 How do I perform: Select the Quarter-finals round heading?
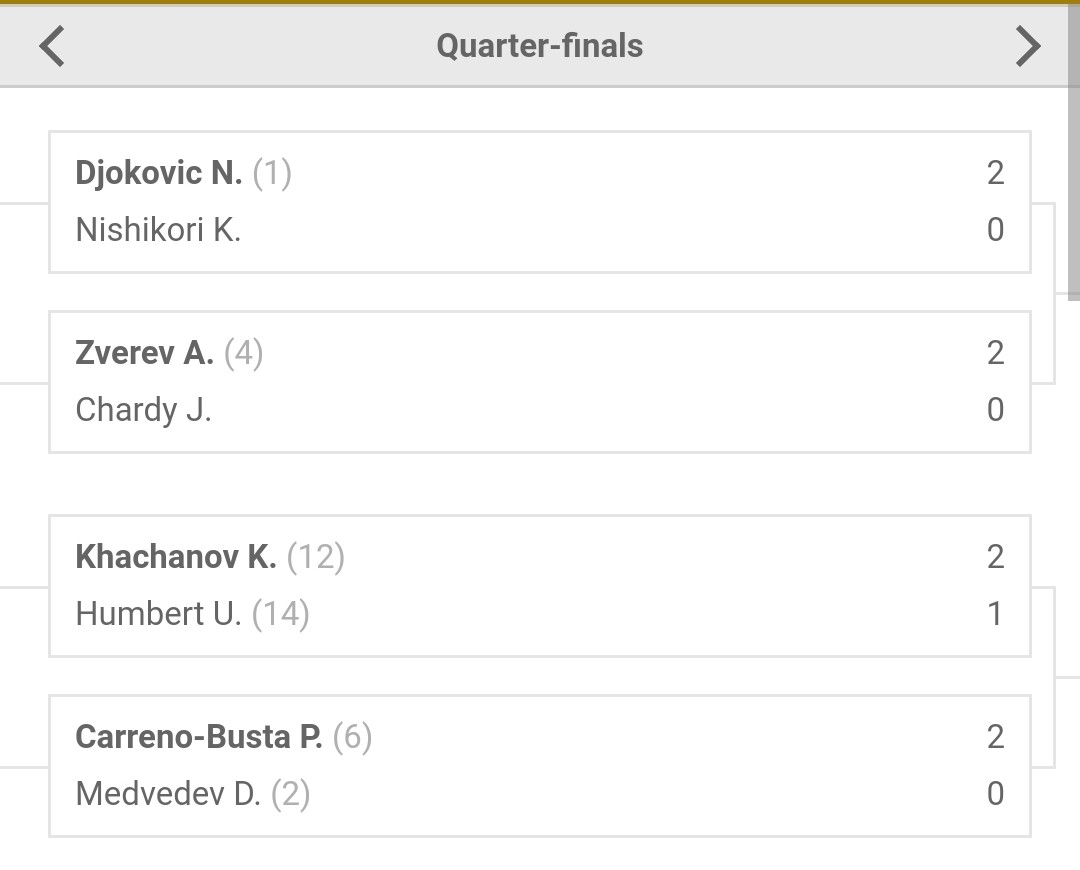tap(539, 46)
